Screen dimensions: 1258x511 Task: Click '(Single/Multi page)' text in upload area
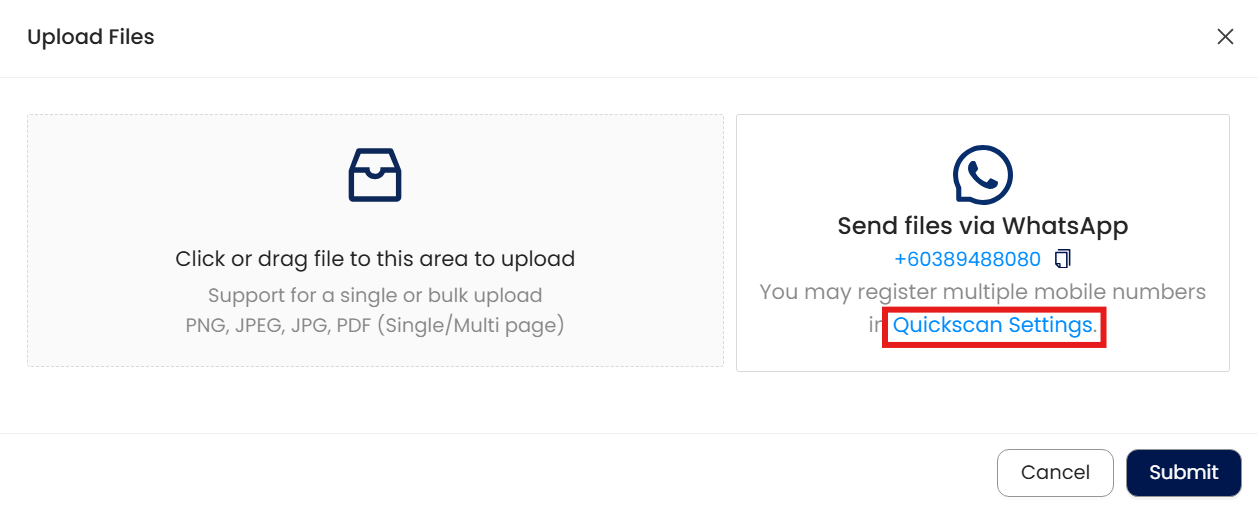(473, 326)
